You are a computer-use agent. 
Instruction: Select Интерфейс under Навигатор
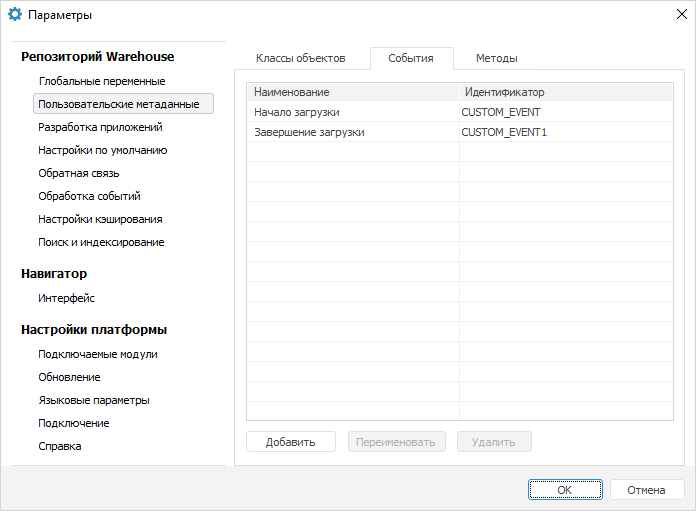pos(66,298)
